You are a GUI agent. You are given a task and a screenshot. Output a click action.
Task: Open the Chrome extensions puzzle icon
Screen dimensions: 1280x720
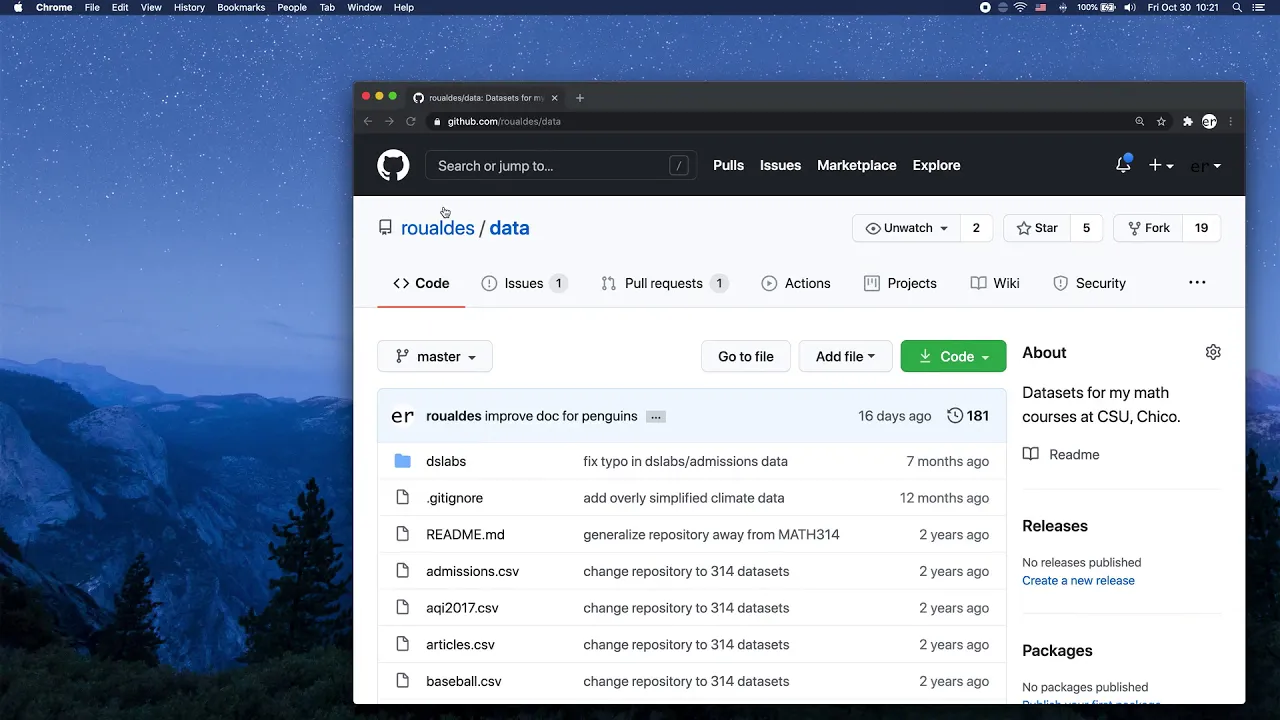point(1187,121)
